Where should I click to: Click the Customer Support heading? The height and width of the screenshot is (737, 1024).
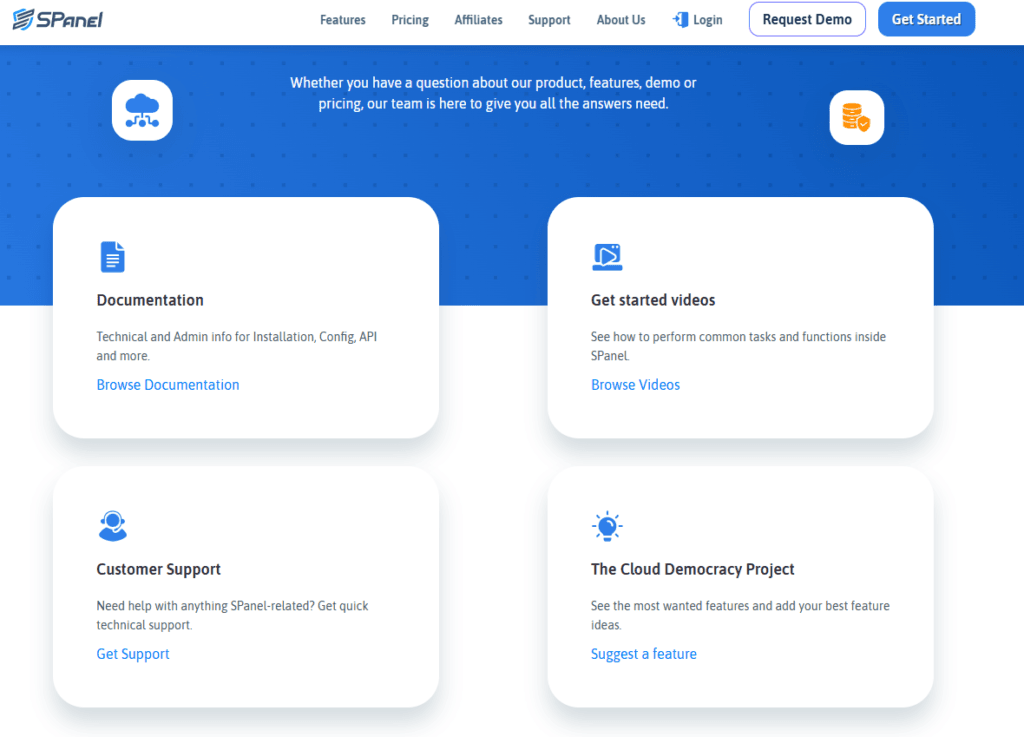(158, 569)
